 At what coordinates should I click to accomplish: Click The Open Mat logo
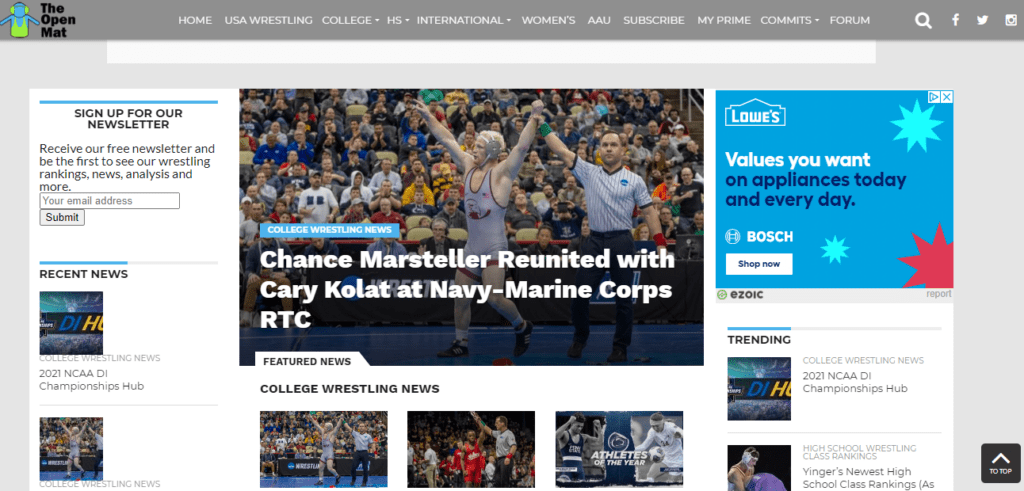pyautogui.click(x=39, y=20)
